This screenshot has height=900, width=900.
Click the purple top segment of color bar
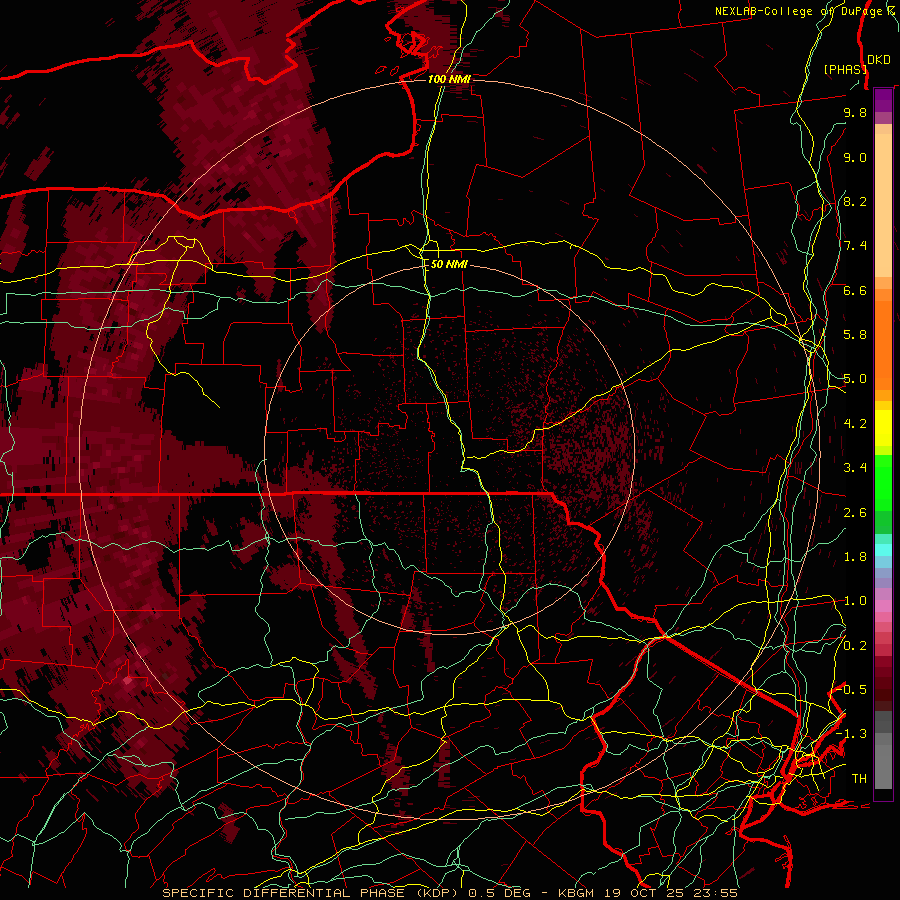tap(883, 99)
